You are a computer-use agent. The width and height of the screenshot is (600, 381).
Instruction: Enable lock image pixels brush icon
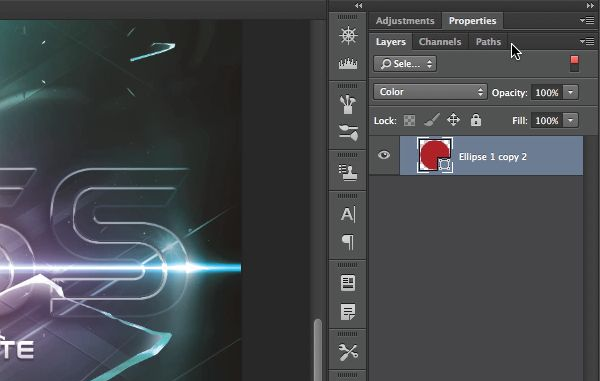432,120
